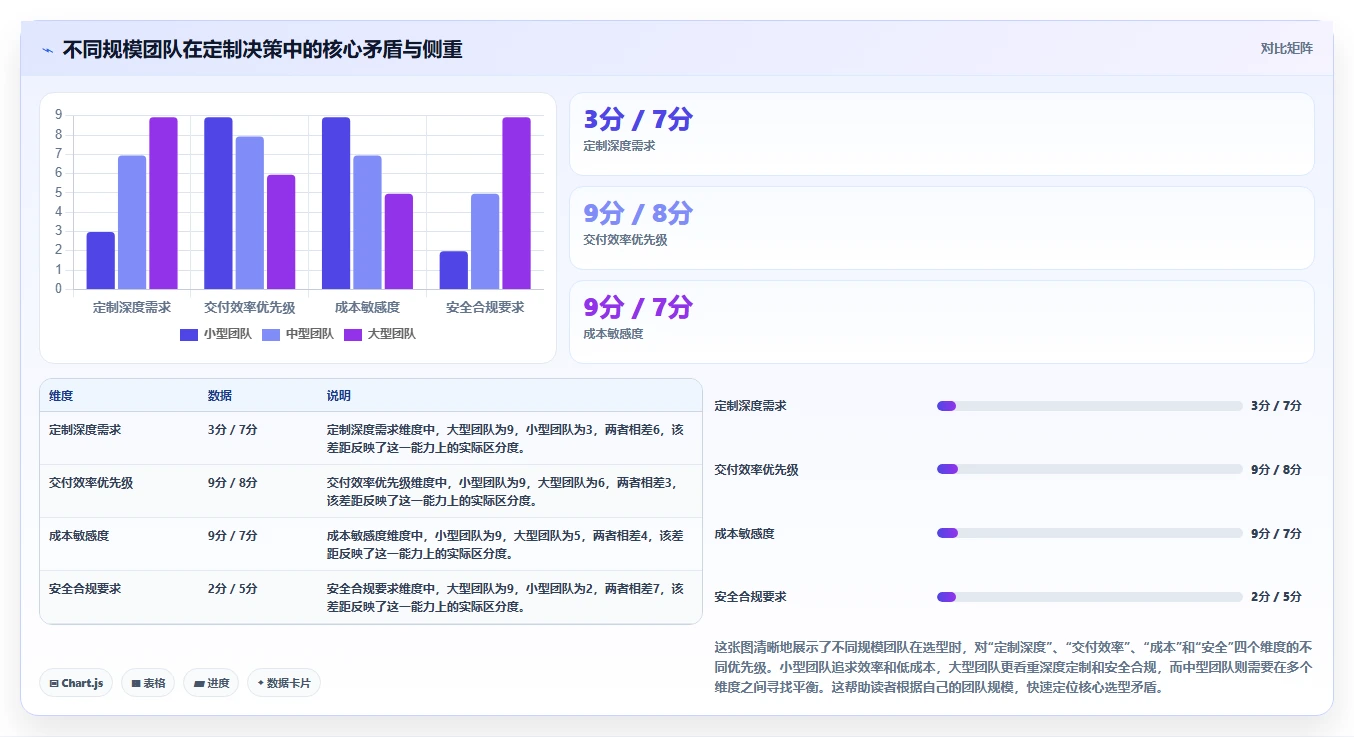Click the header title 不同规模团队在定制决策中的核心矛盾与侧重
Image resolution: width=1354 pixels, height=737 pixels.
click(x=262, y=49)
